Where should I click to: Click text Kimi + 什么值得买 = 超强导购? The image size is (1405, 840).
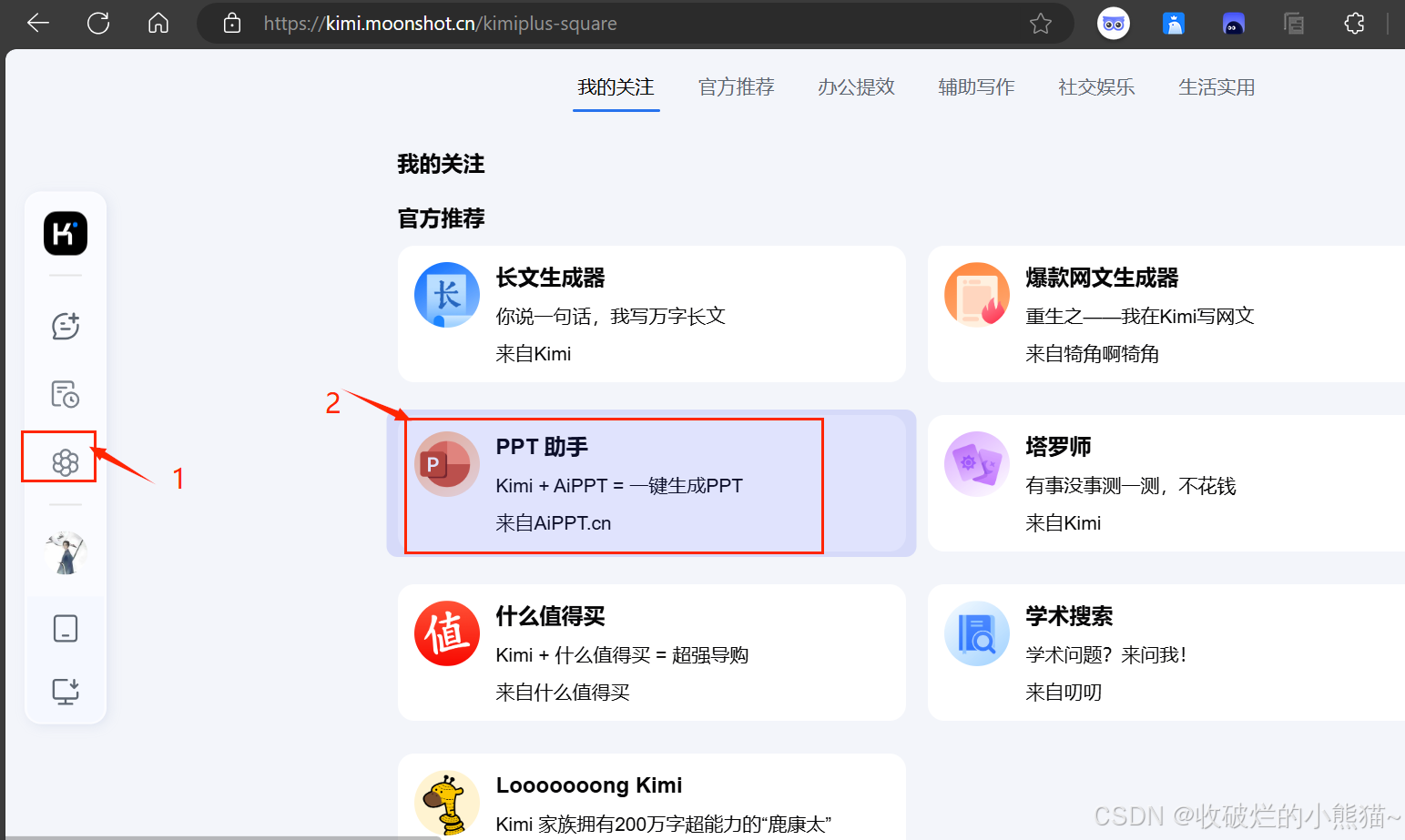[622, 655]
